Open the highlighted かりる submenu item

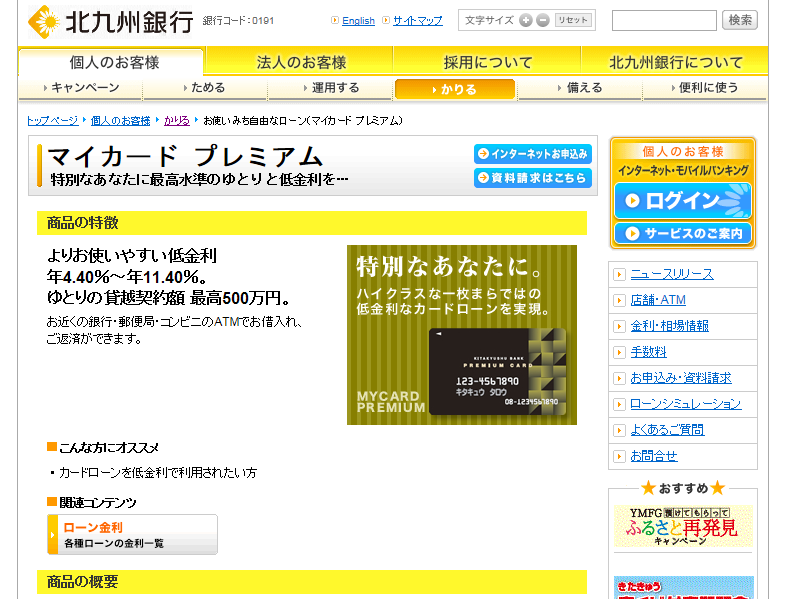pos(455,89)
